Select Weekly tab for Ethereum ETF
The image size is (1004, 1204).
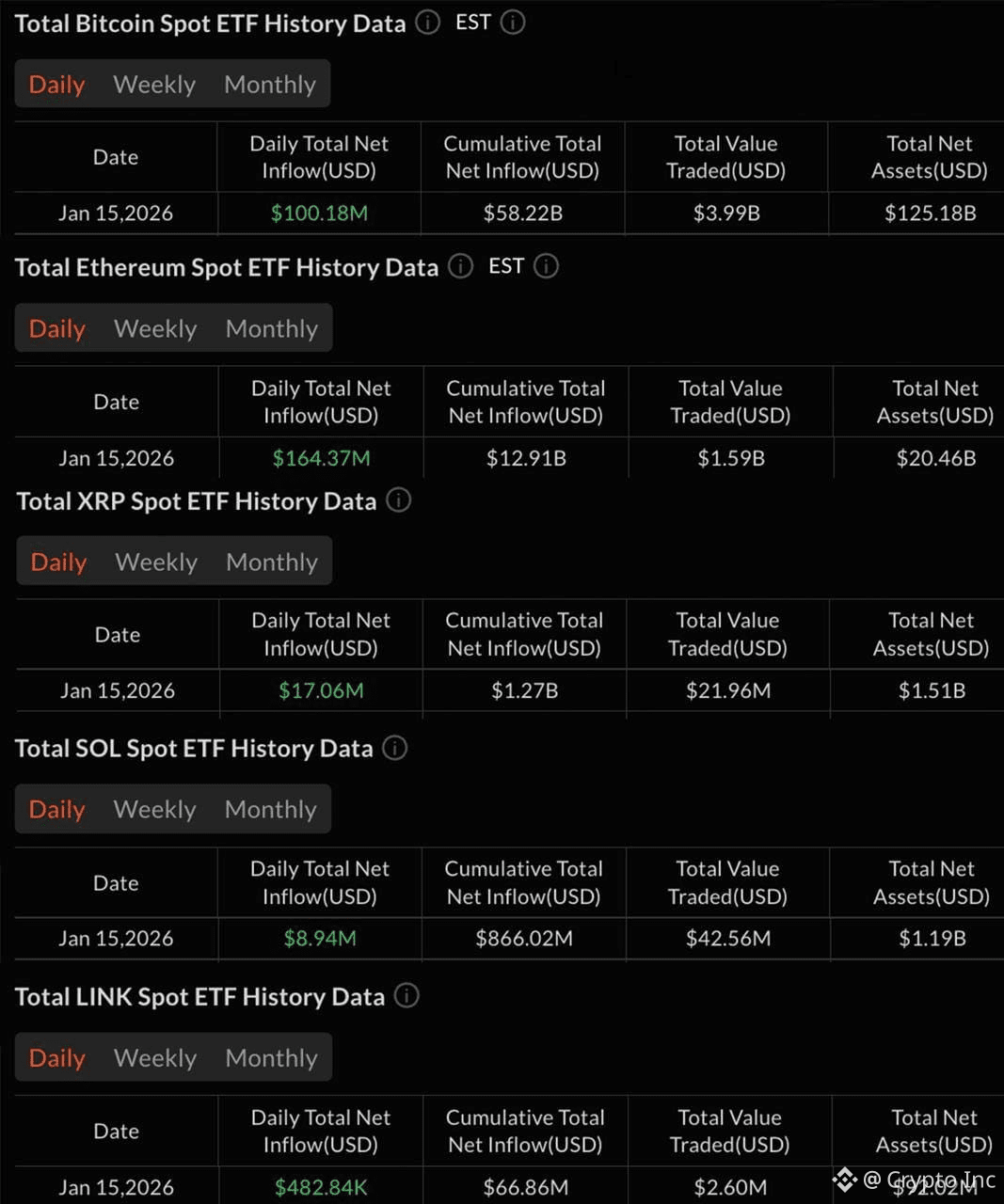pos(155,329)
